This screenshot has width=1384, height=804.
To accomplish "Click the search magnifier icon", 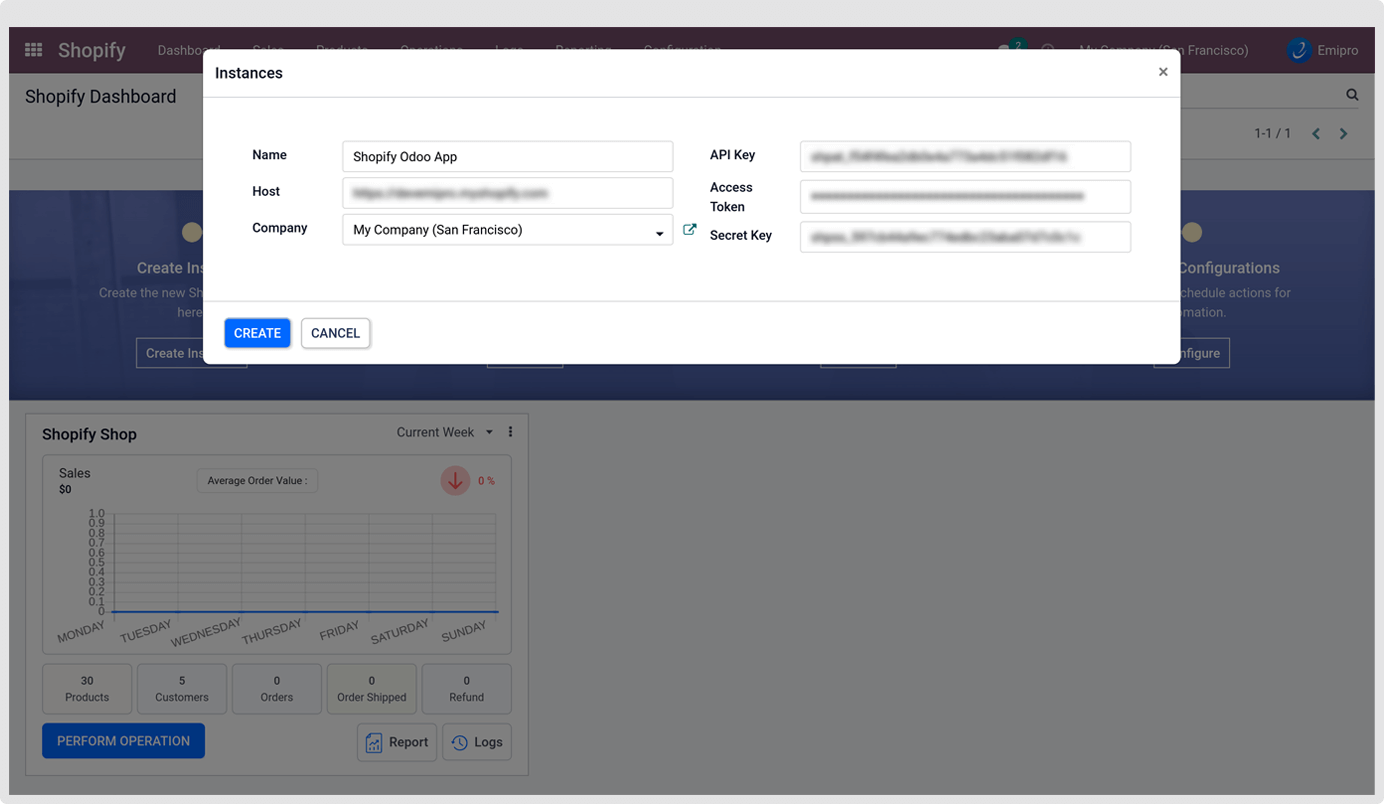I will (x=1352, y=95).
